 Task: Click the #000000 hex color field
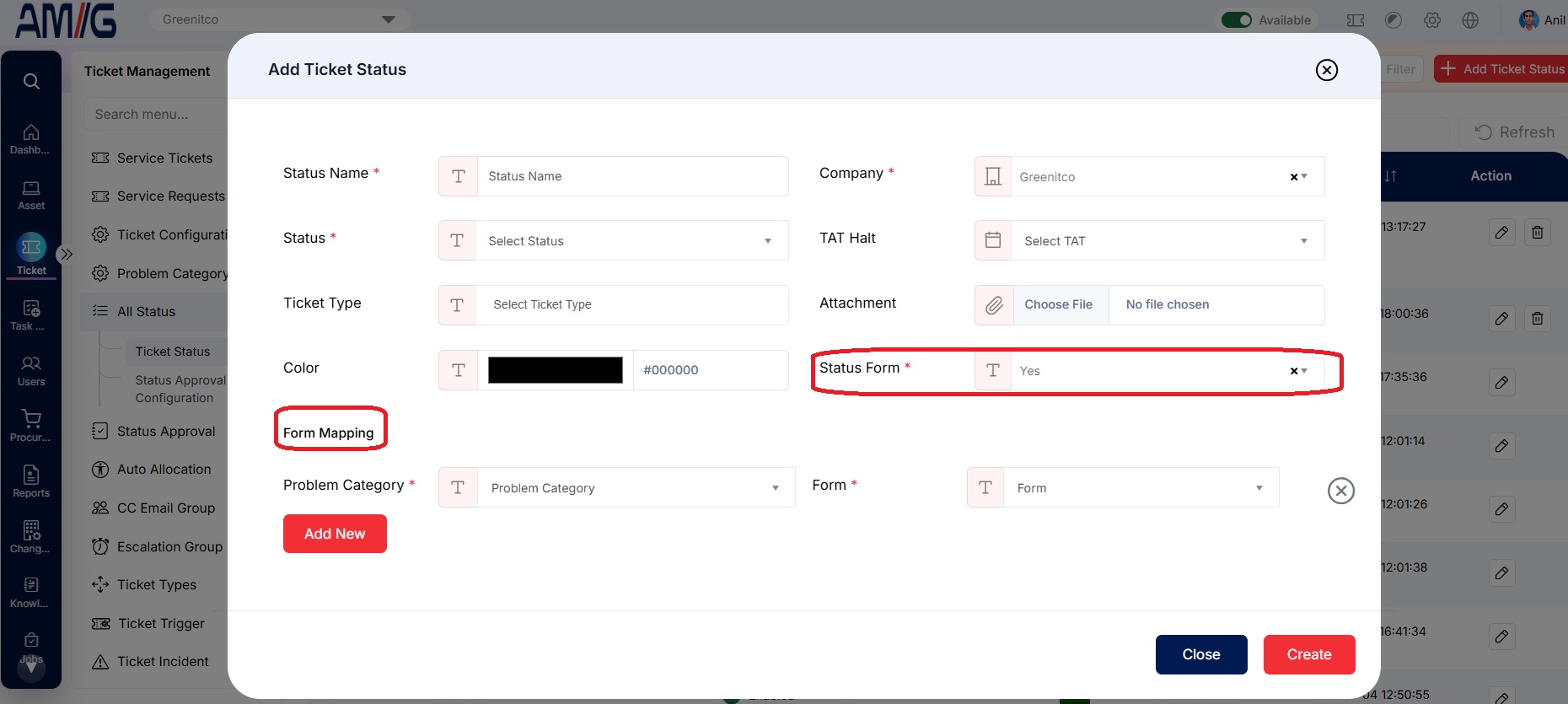point(711,370)
